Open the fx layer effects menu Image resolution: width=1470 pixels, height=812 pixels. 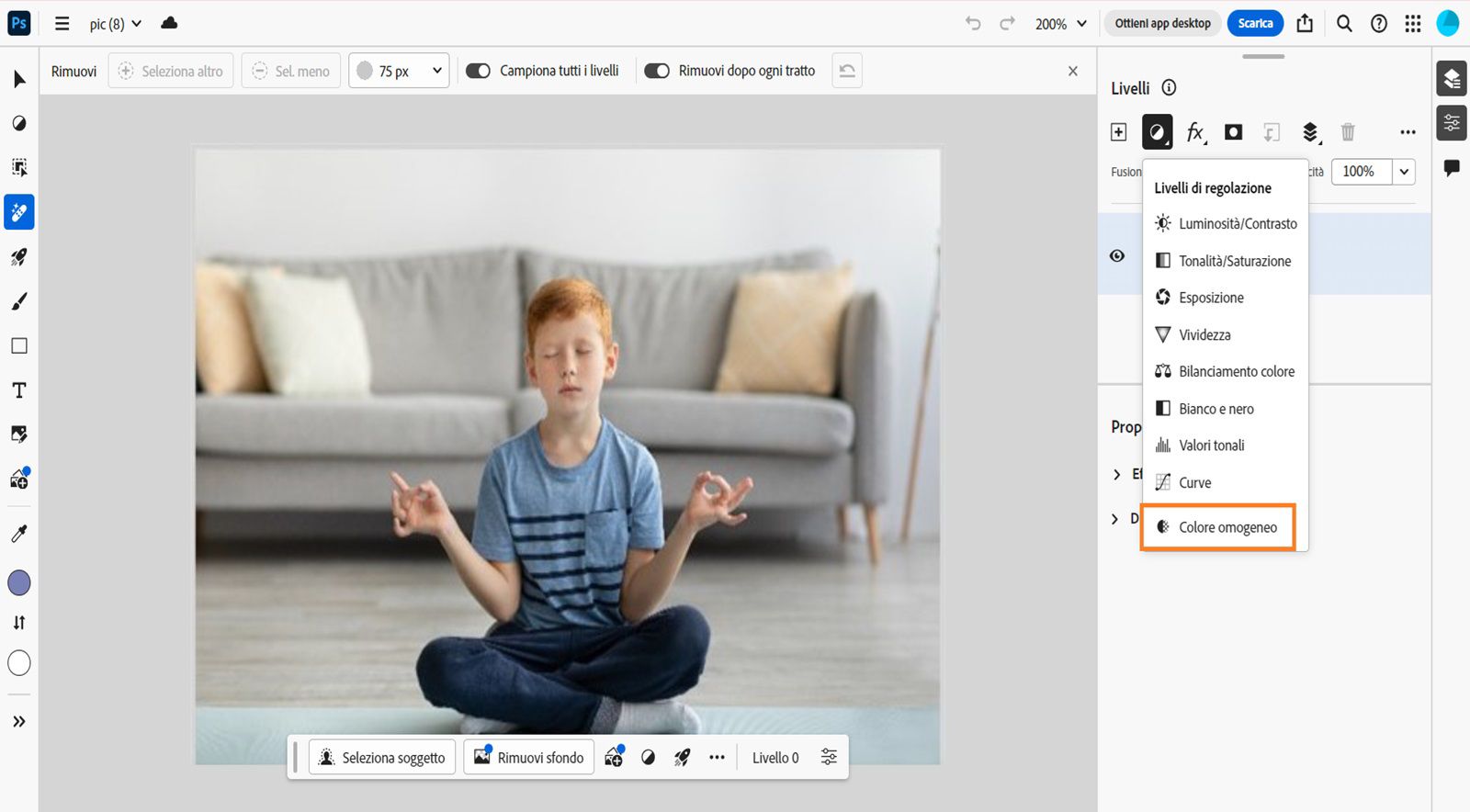(1195, 132)
